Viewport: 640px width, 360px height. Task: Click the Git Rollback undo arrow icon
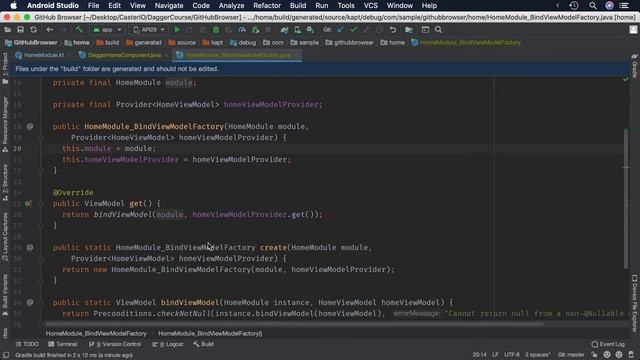(x=393, y=30)
